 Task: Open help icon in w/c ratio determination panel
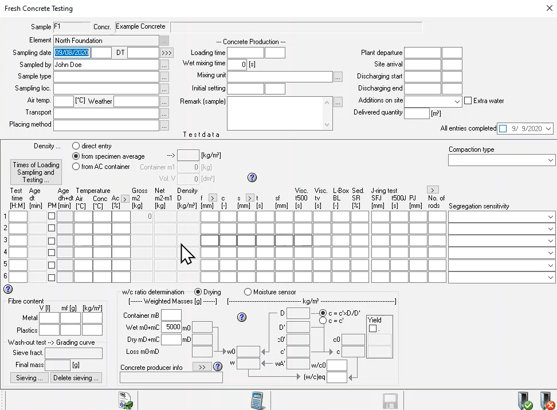[242, 317]
